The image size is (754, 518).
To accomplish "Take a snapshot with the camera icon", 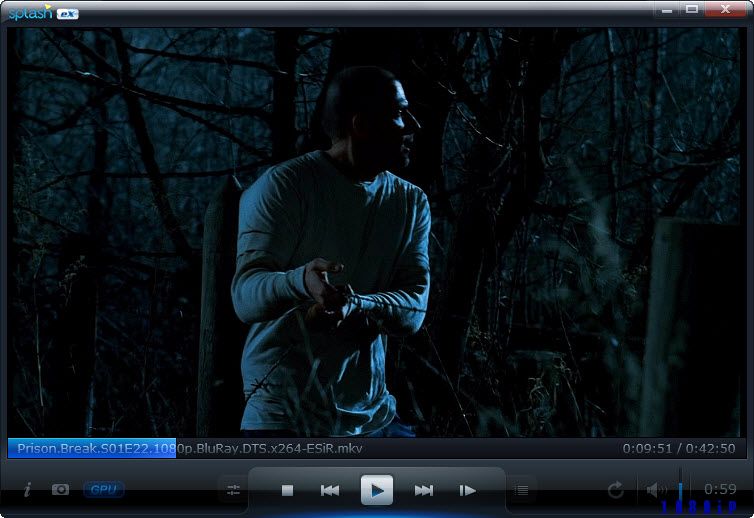I will [x=61, y=490].
